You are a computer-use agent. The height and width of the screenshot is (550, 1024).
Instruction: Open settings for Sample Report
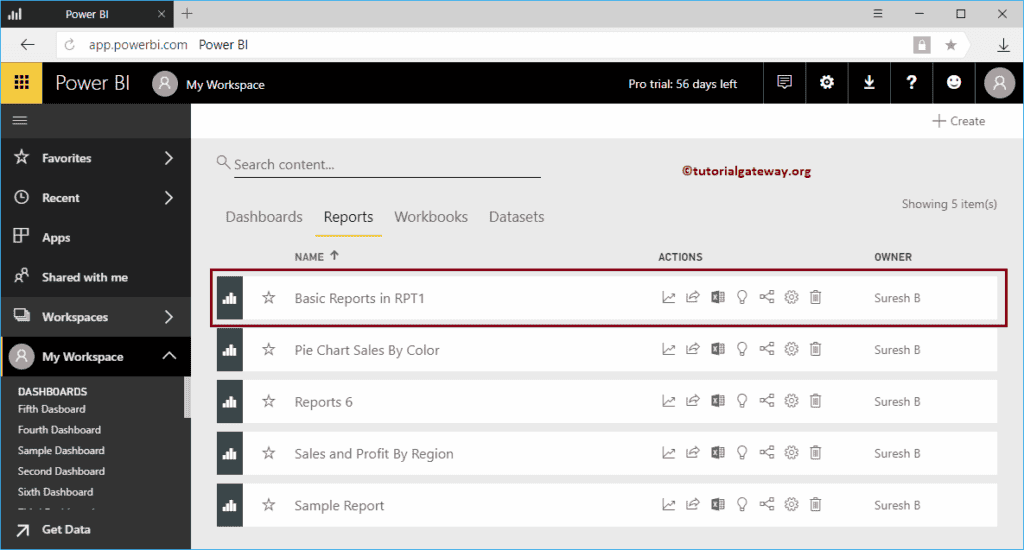tap(792, 504)
